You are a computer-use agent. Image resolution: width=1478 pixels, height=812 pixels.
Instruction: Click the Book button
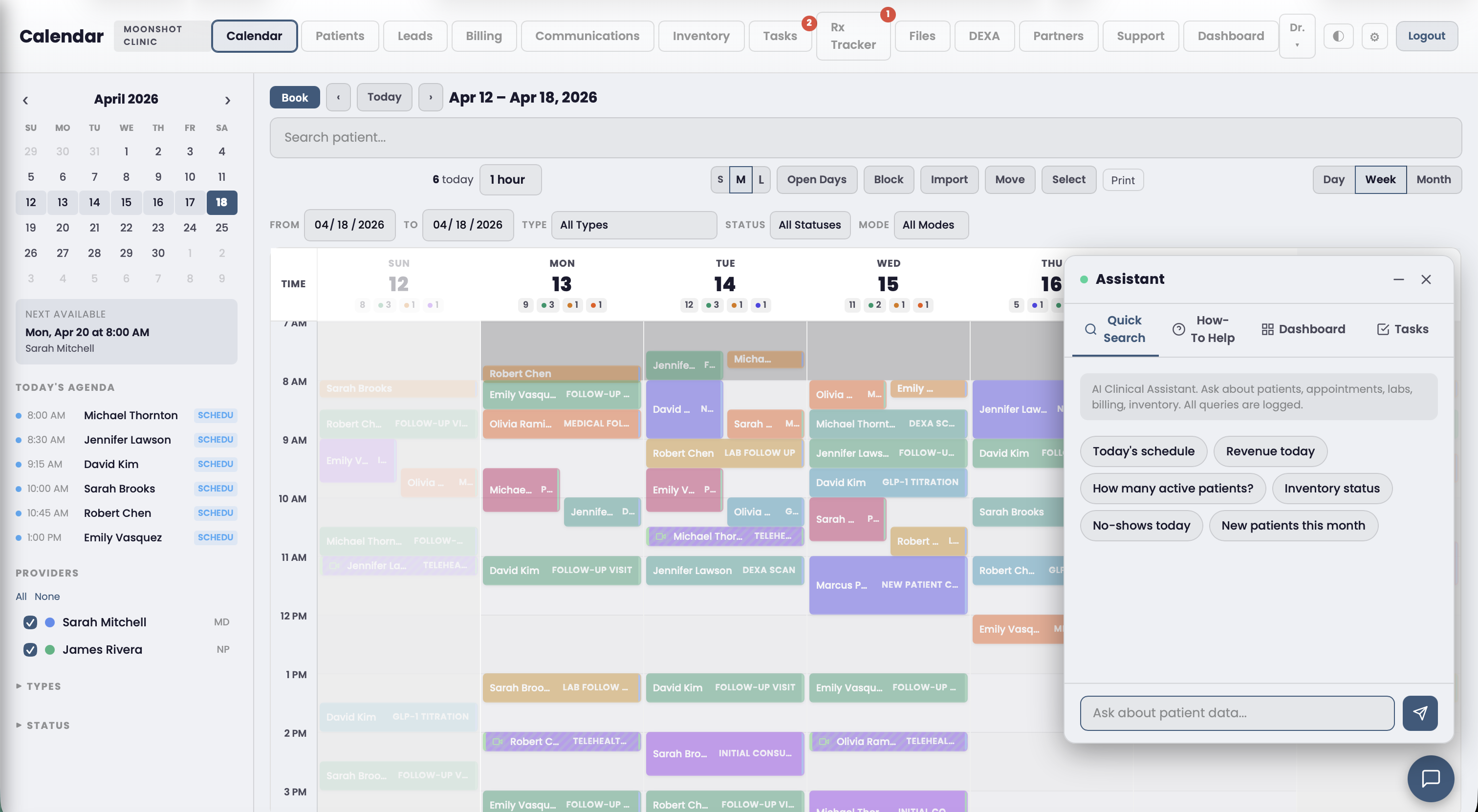tap(294, 97)
